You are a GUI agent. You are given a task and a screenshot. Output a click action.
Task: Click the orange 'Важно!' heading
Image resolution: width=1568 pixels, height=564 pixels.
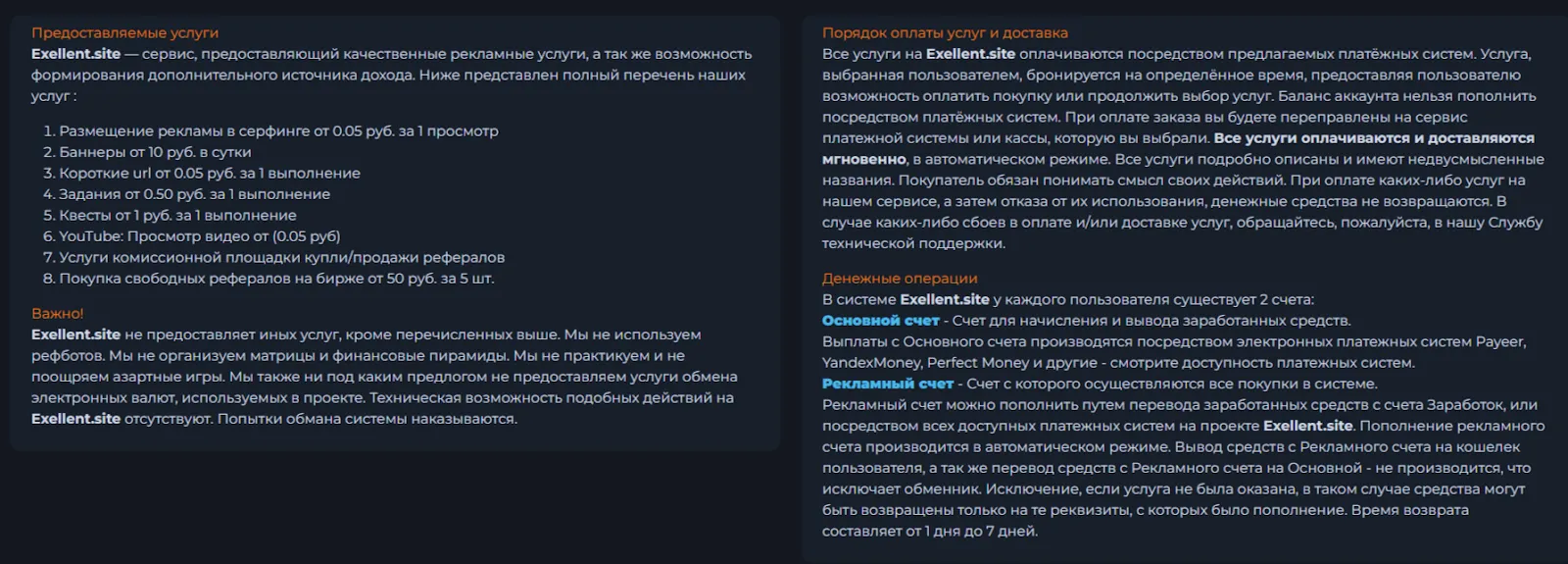(x=58, y=313)
